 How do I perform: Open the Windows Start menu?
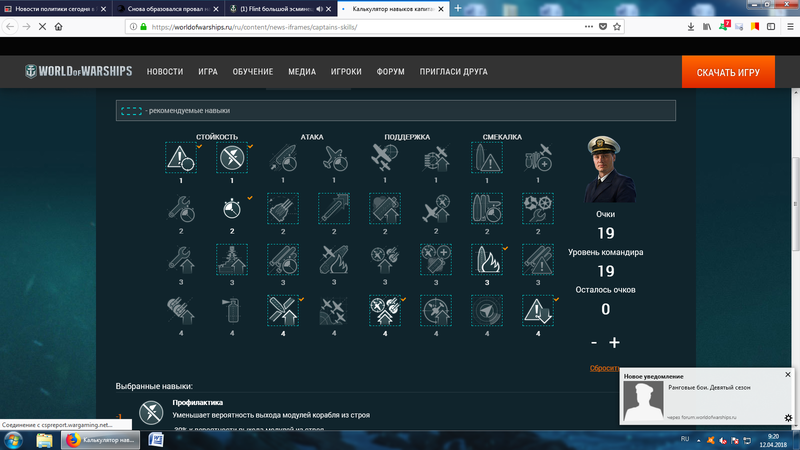click(13, 440)
